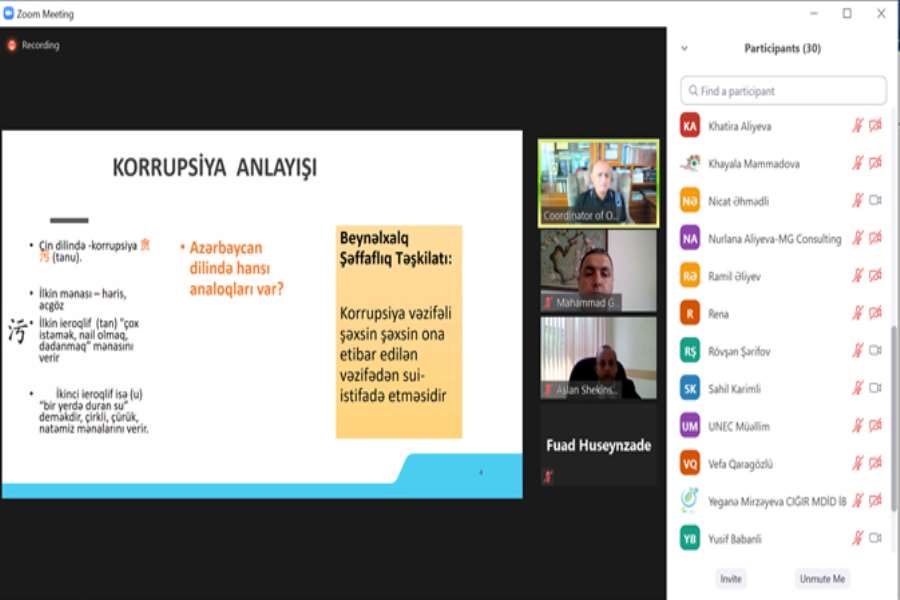This screenshot has height=600, width=900.
Task: Click Ramil Əliyev's name in participants
Action: (734, 277)
